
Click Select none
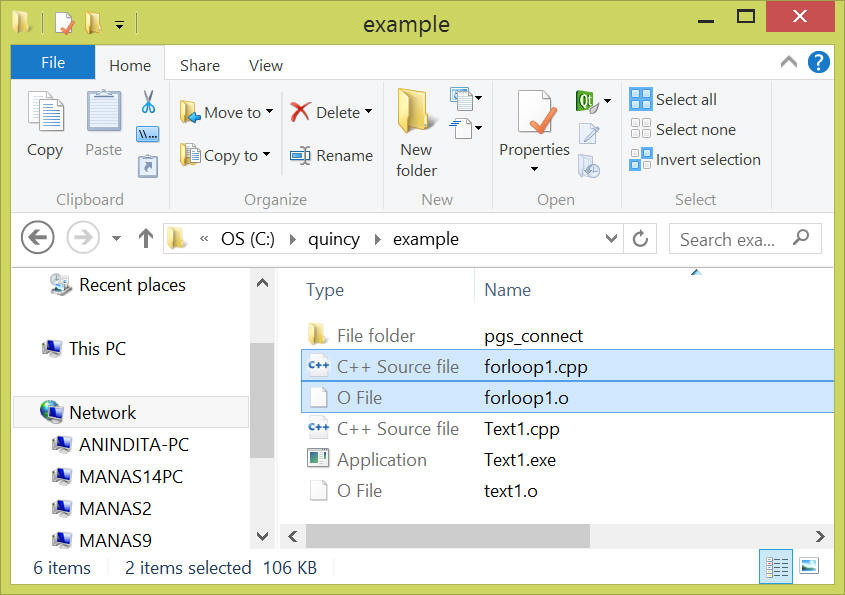click(x=682, y=130)
